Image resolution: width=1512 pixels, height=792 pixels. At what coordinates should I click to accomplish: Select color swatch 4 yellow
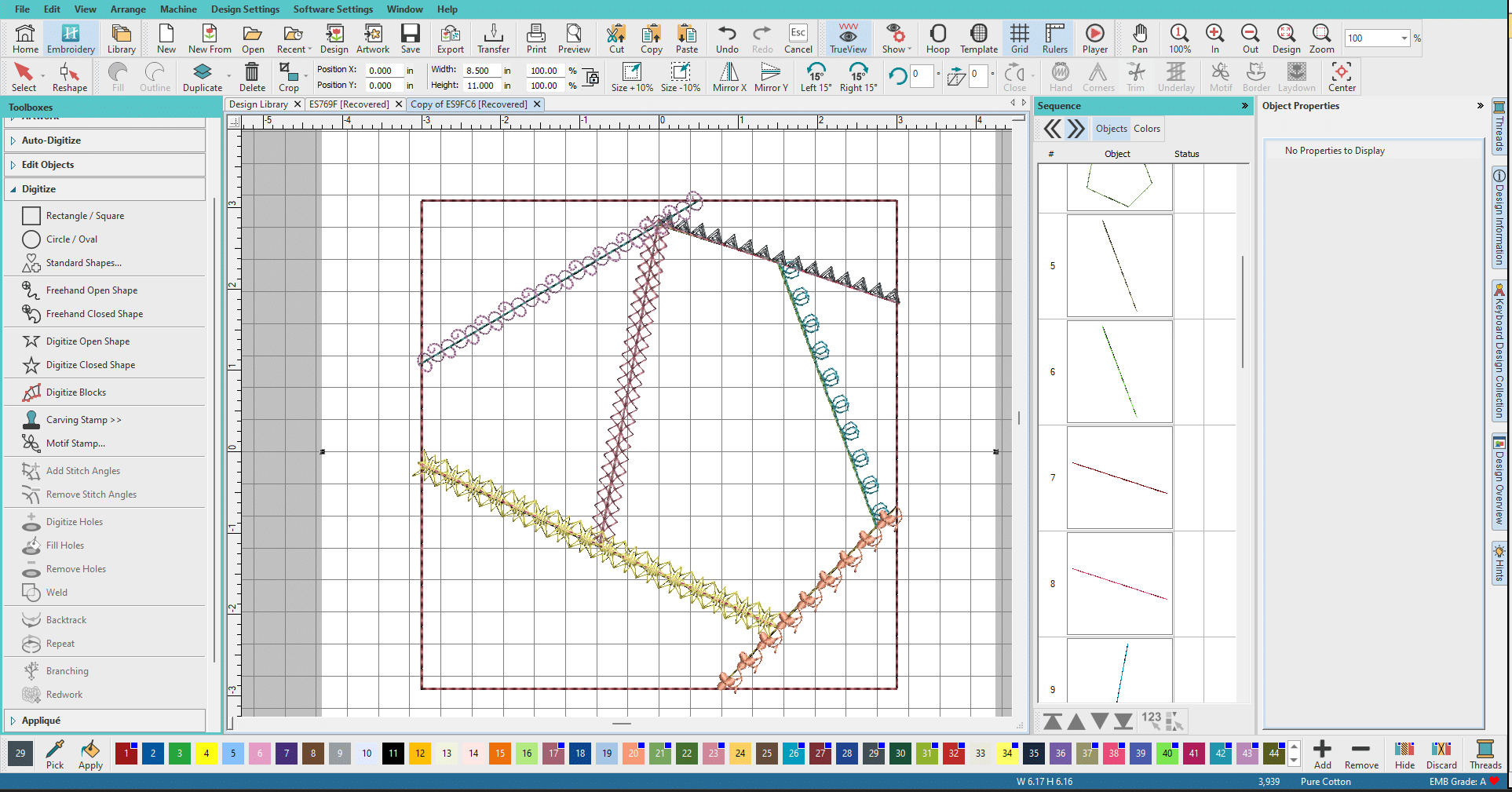point(206,754)
